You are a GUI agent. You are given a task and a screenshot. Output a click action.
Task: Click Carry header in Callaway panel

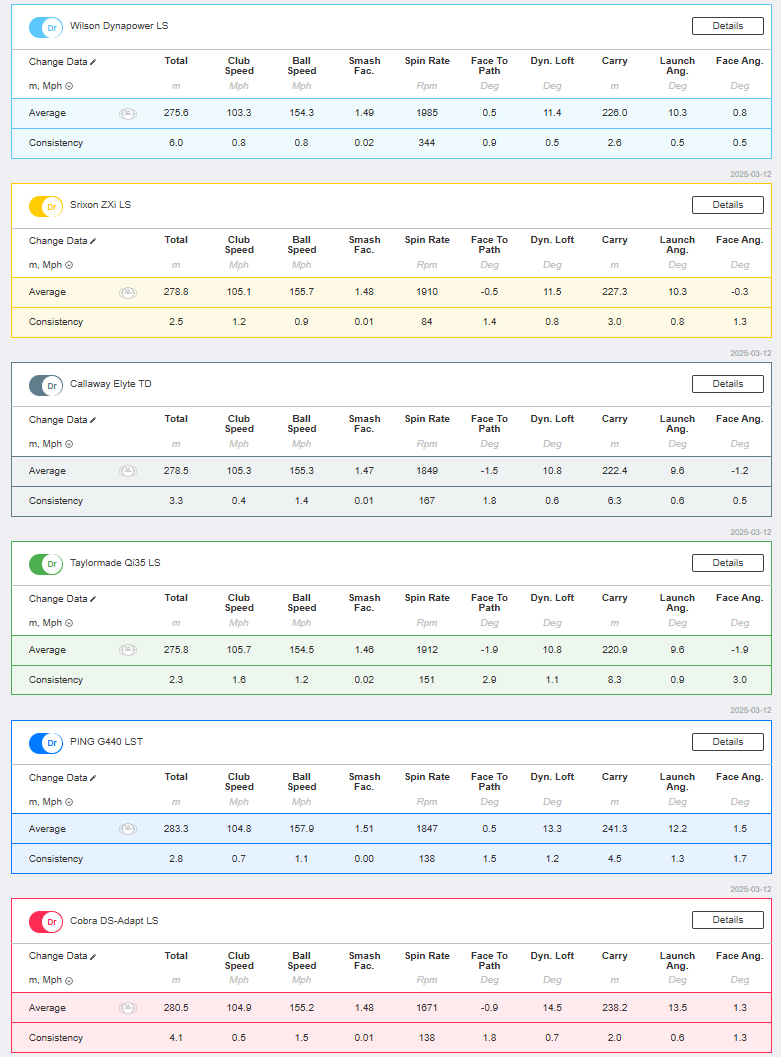click(x=615, y=419)
